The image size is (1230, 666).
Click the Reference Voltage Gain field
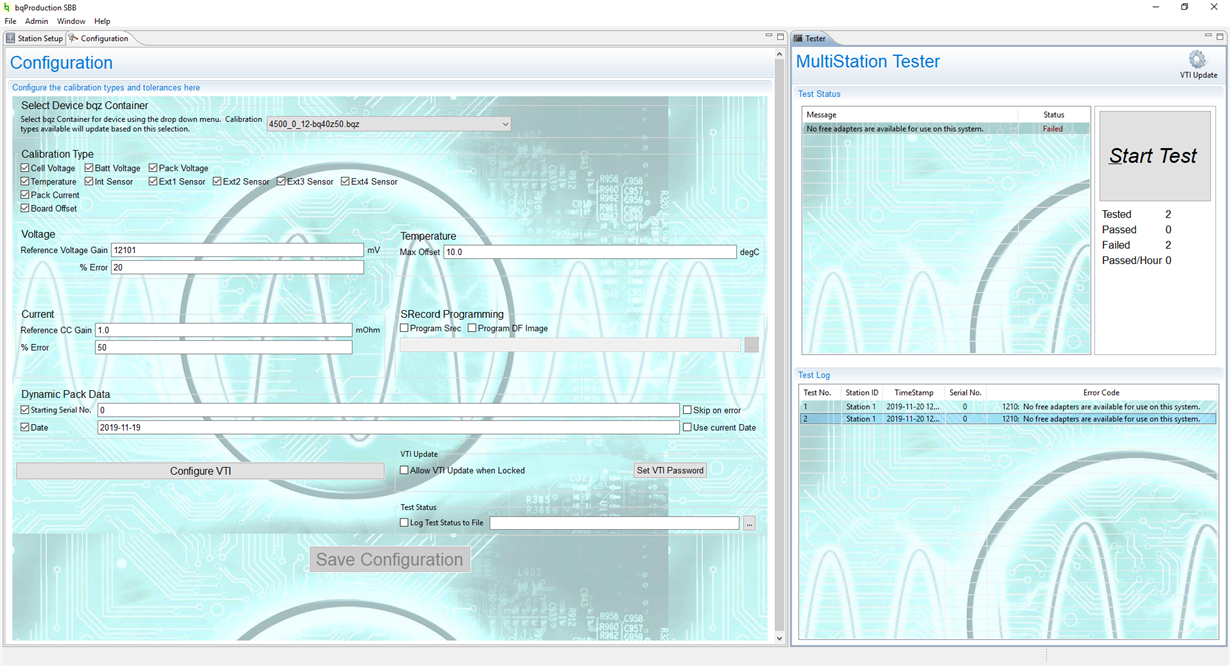click(237, 250)
